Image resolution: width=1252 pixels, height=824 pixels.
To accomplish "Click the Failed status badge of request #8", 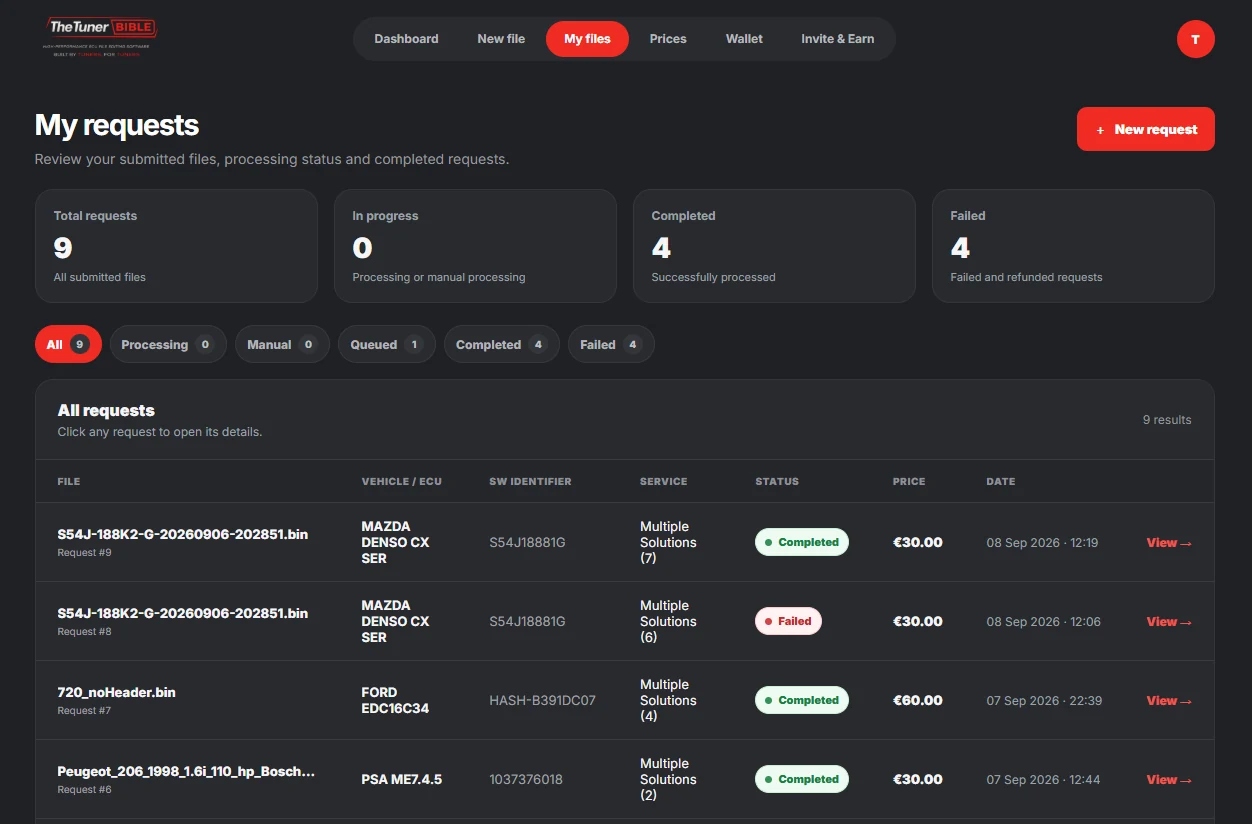I will tap(788, 621).
